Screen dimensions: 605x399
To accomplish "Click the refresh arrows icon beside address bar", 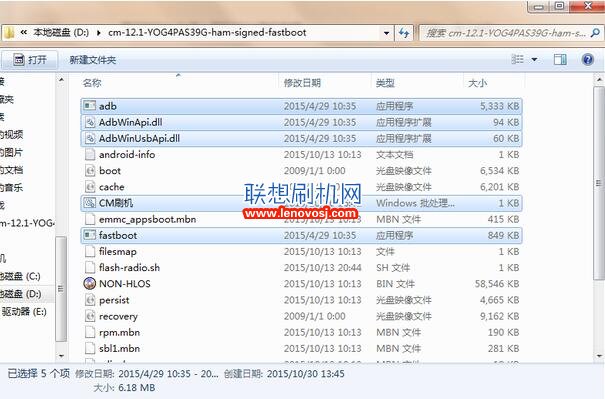I will 404,33.
